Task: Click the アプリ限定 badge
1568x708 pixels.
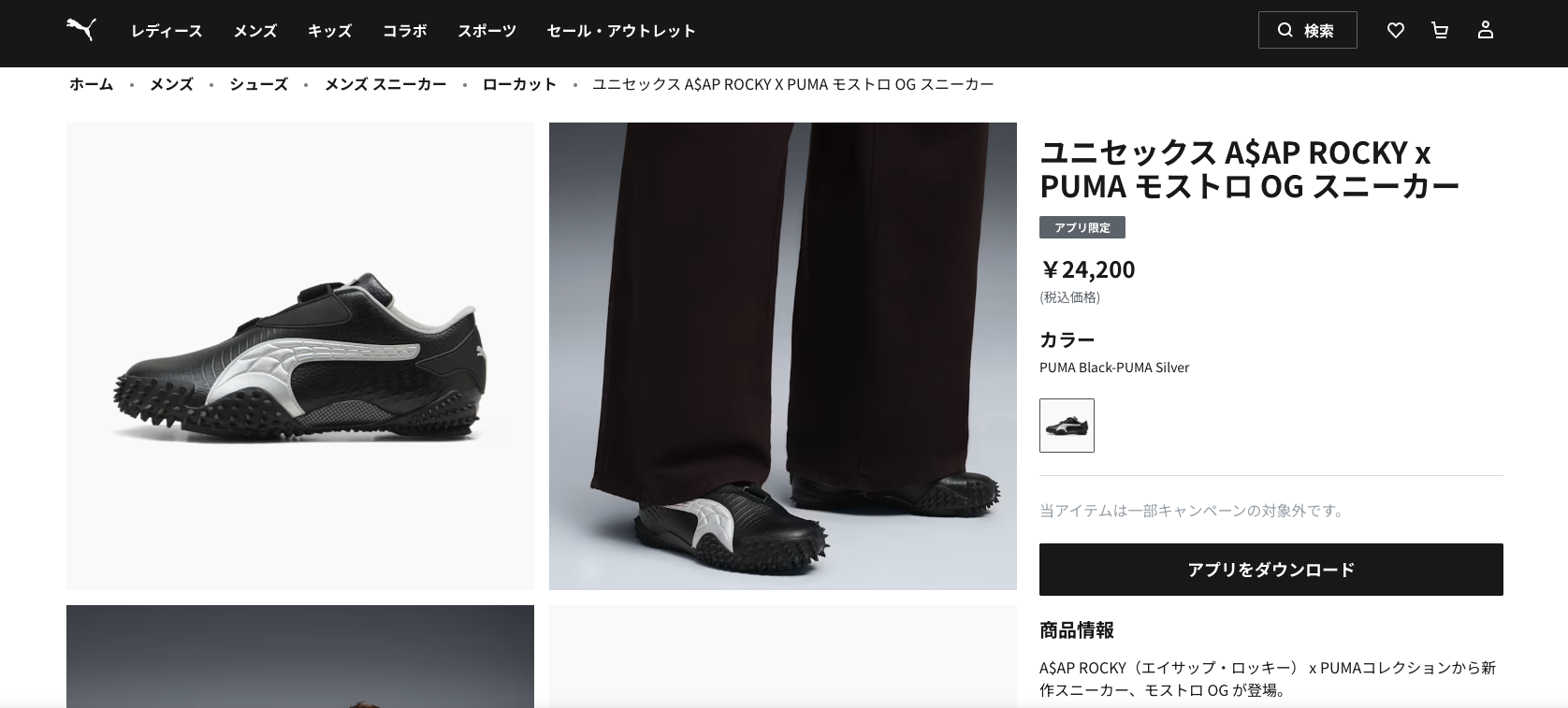Action: (x=1082, y=227)
